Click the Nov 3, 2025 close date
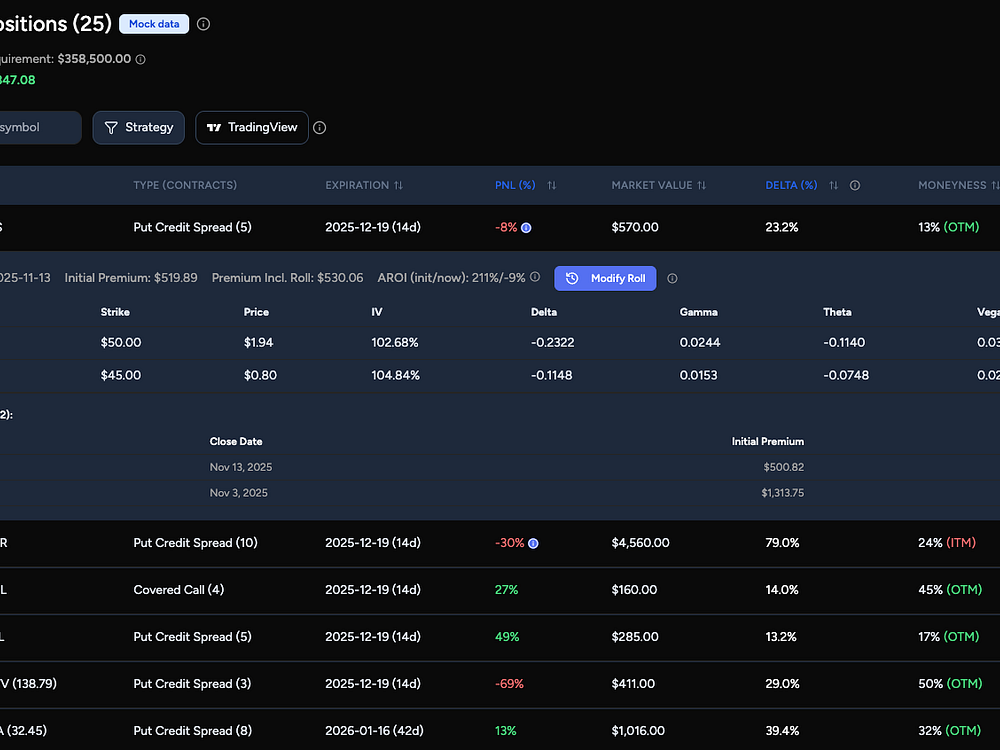1000x750 pixels. (239, 493)
